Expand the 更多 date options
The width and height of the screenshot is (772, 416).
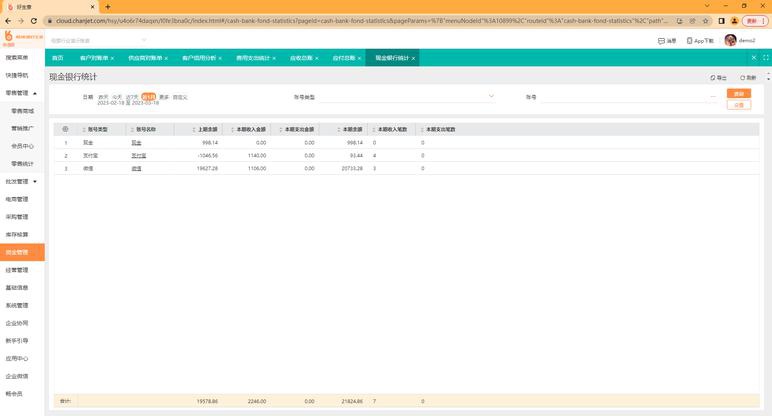[164, 97]
